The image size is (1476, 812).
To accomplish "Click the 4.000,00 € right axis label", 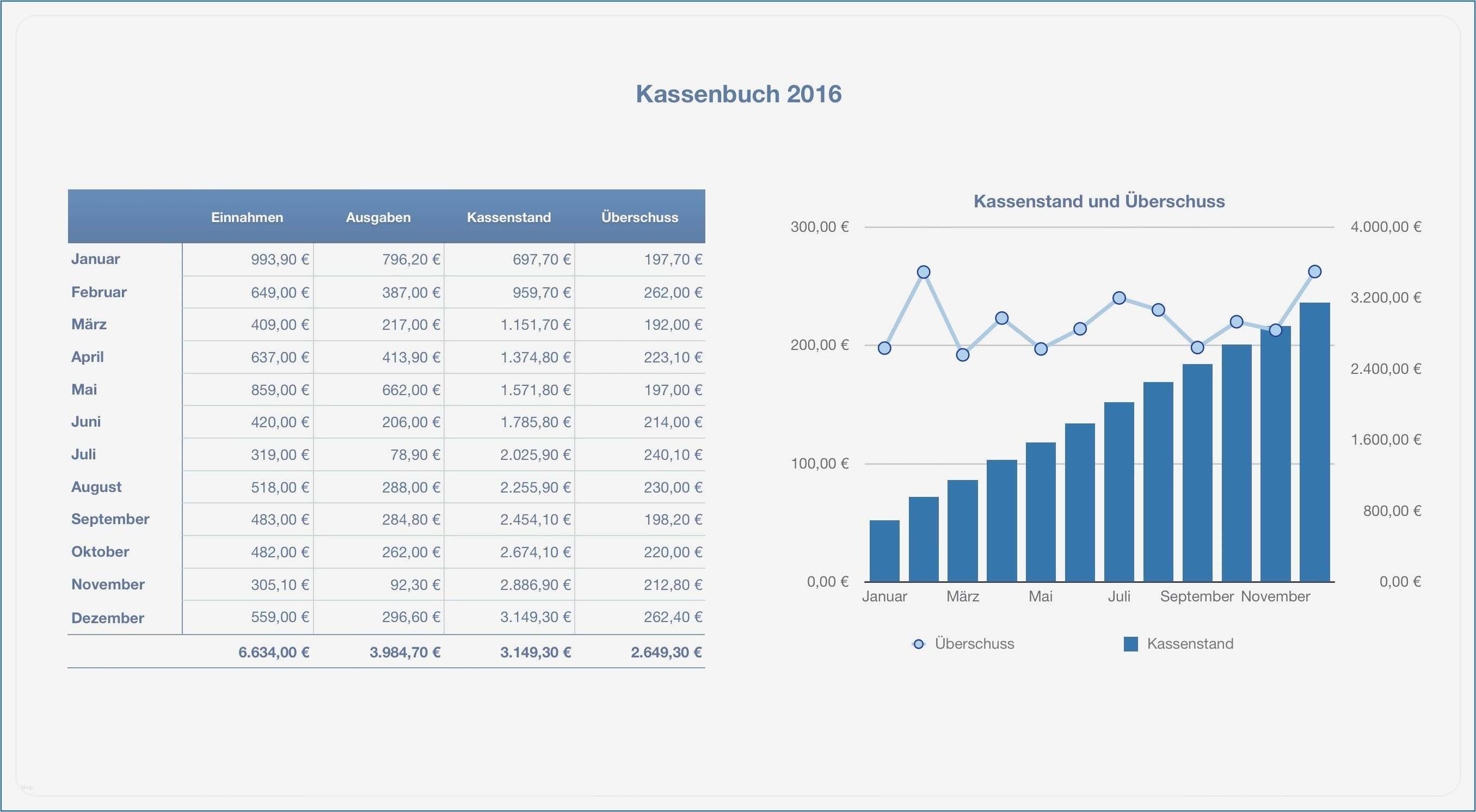I will click(x=1386, y=227).
